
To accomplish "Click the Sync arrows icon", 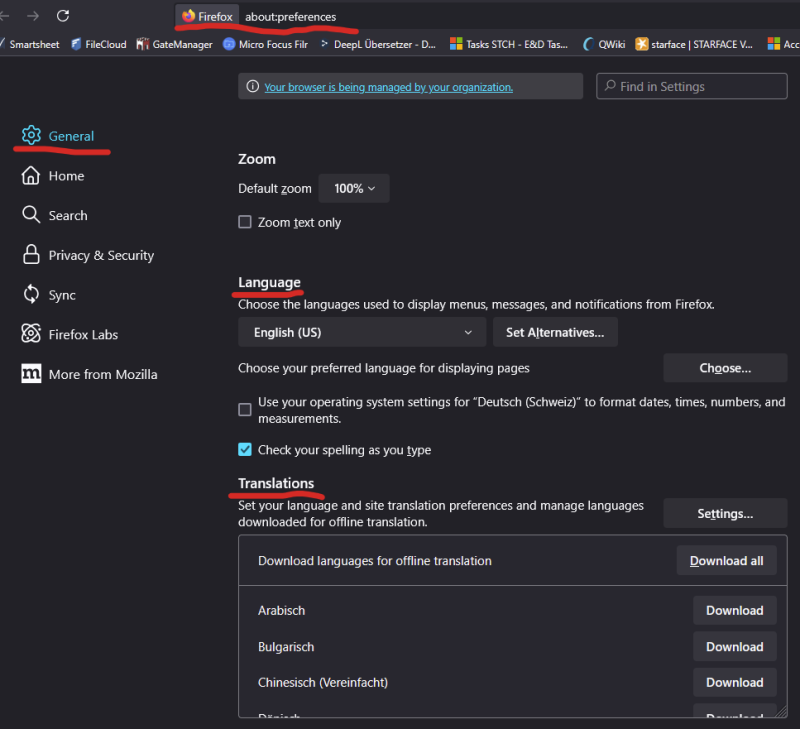I will 31,295.
